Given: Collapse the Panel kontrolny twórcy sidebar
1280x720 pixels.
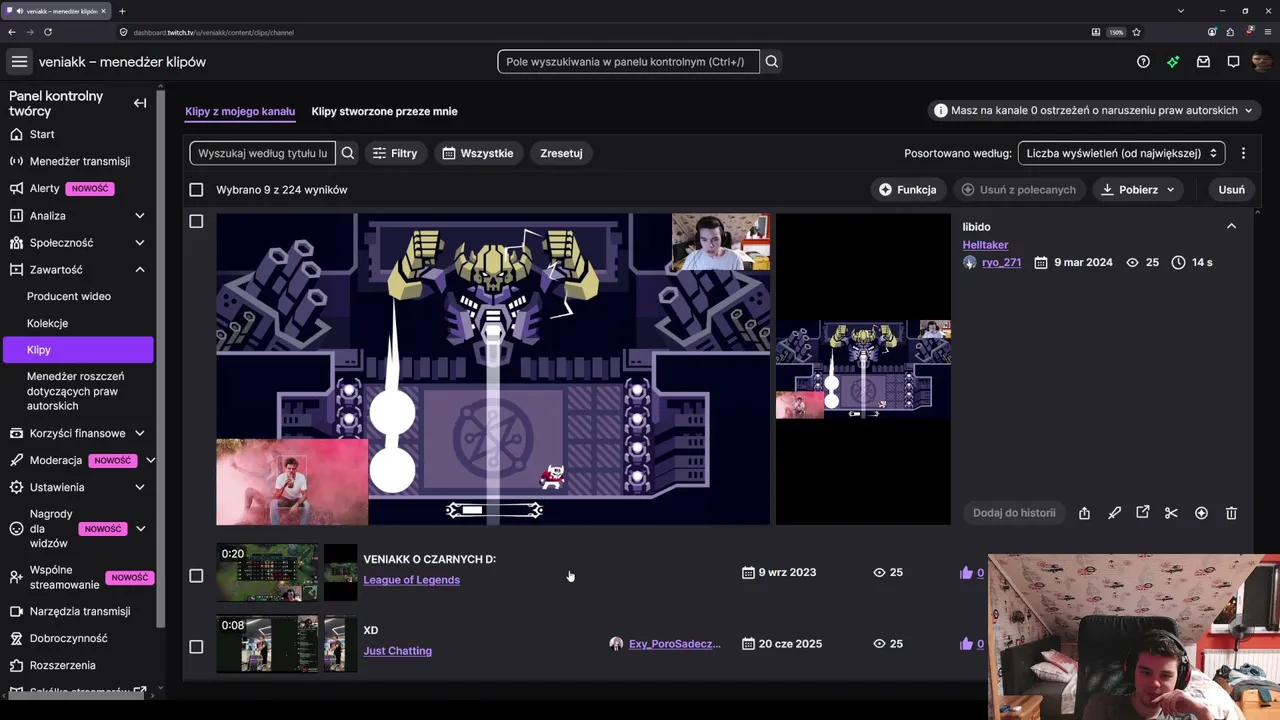Looking at the screenshot, I should (140, 103).
